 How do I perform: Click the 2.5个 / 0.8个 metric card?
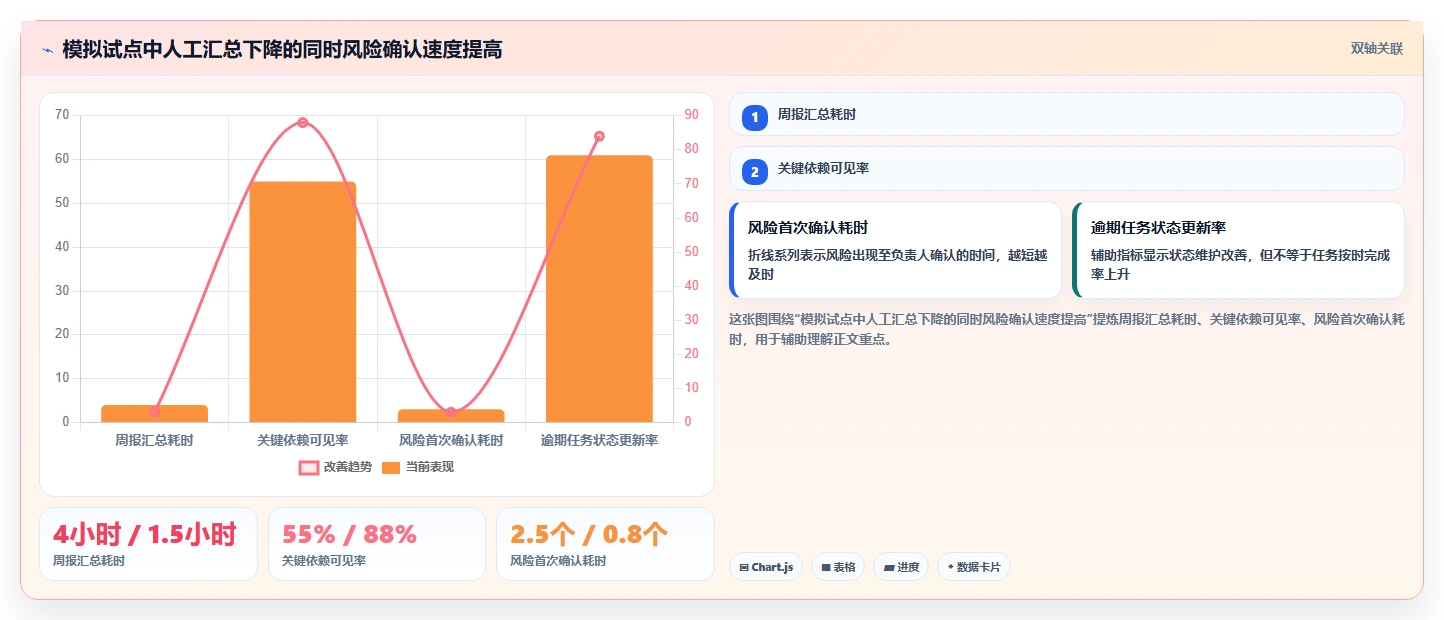coord(605,544)
